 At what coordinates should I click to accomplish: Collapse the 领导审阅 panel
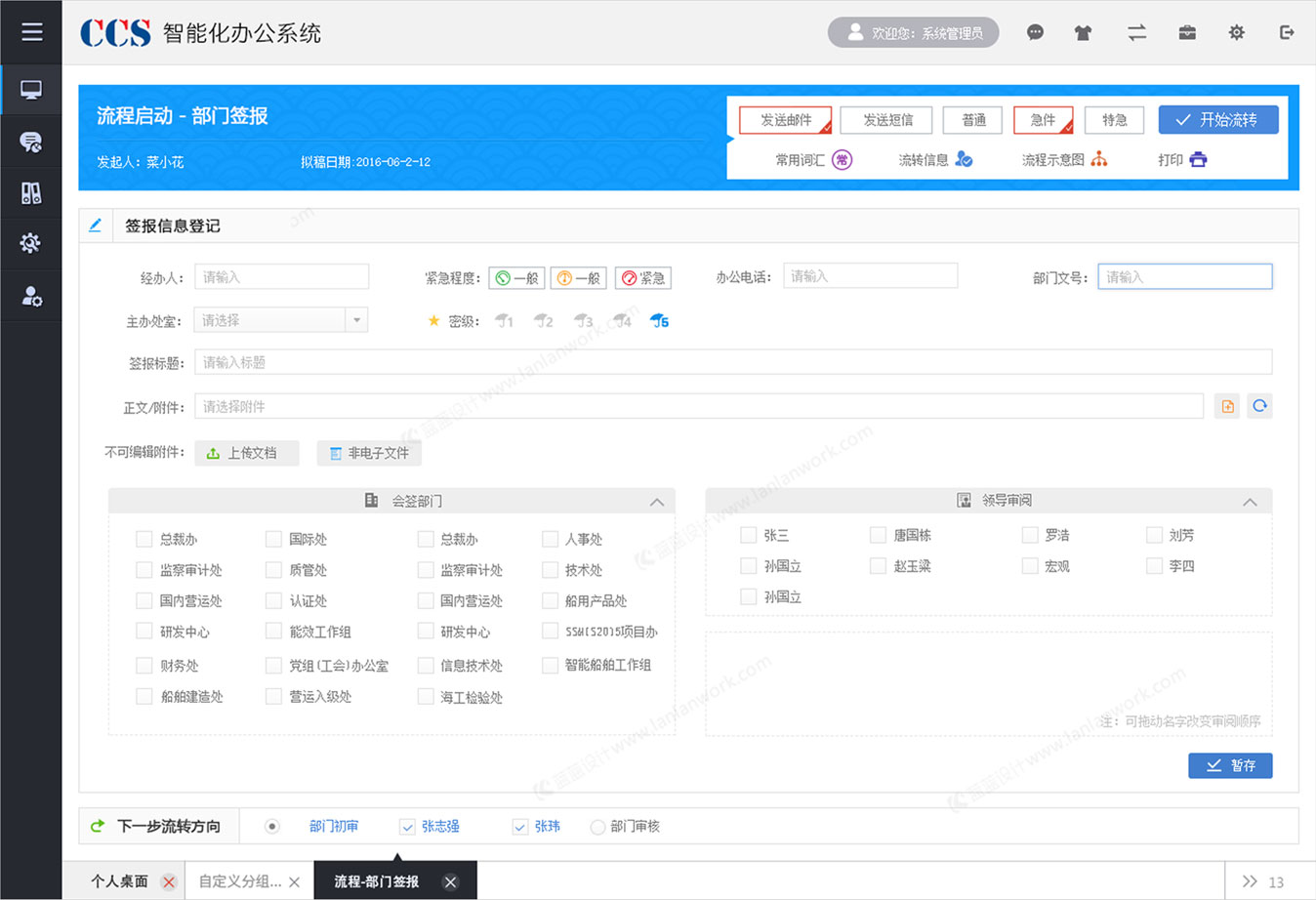(1250, 500)
